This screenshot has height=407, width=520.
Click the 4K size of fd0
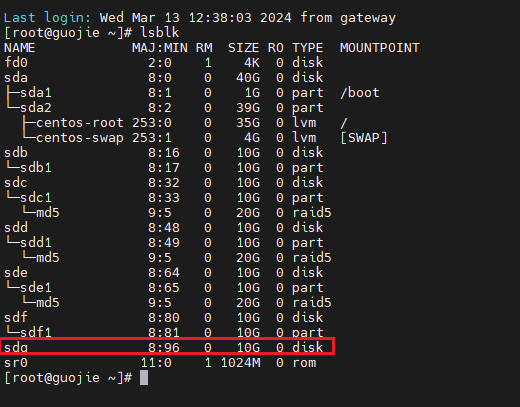pyautogui.click(x=252, y=63)
